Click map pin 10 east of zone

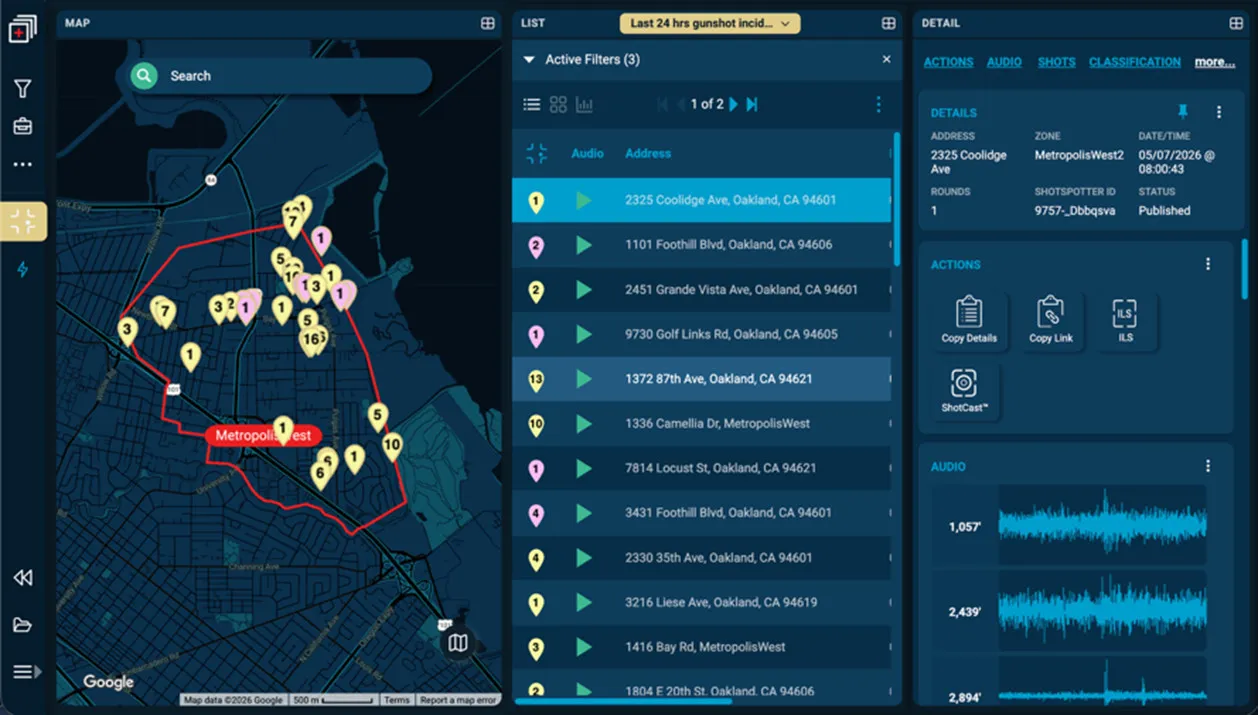pyautogui.click(x=392, y=447)
